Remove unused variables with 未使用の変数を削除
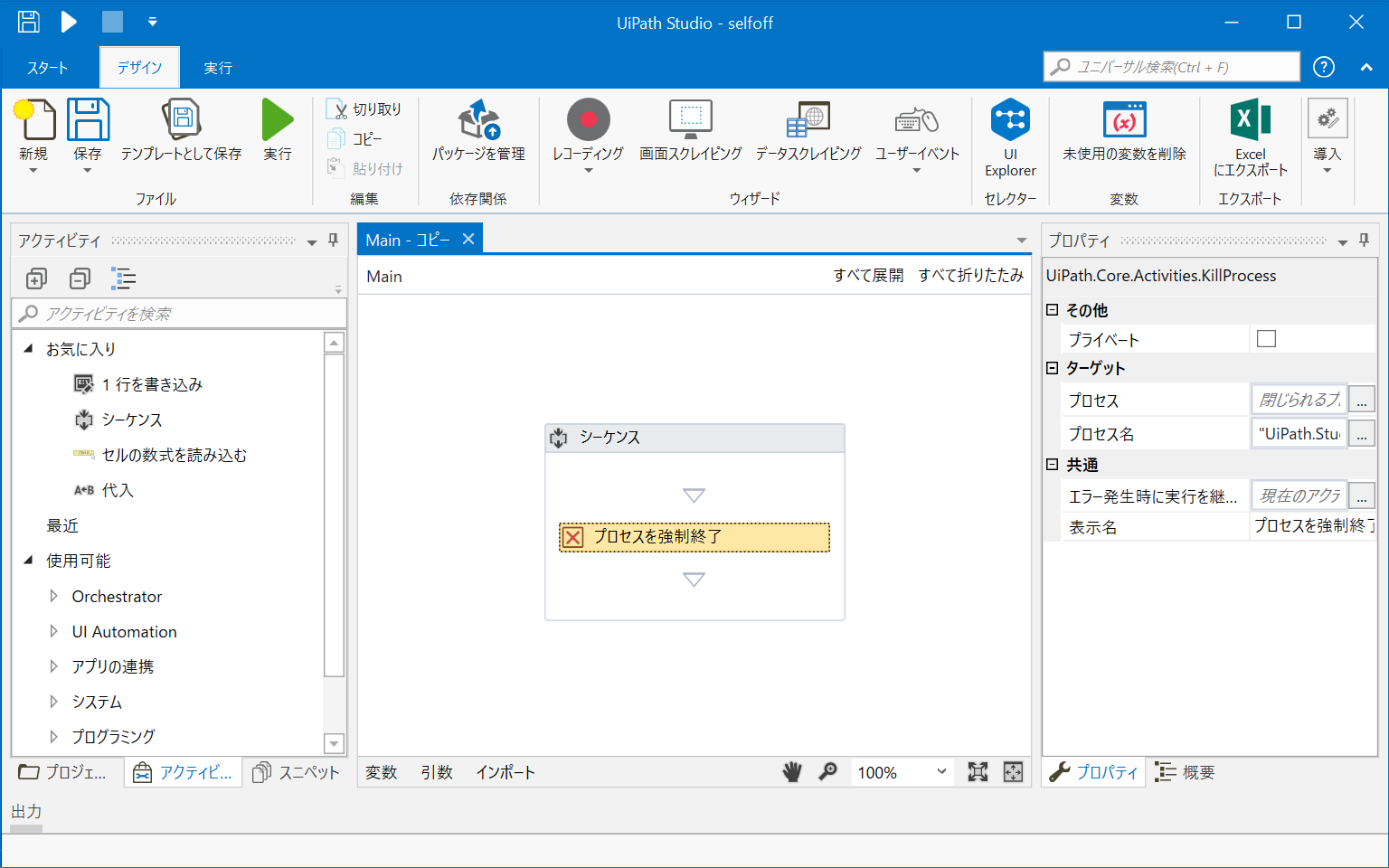 (1123, 136)
